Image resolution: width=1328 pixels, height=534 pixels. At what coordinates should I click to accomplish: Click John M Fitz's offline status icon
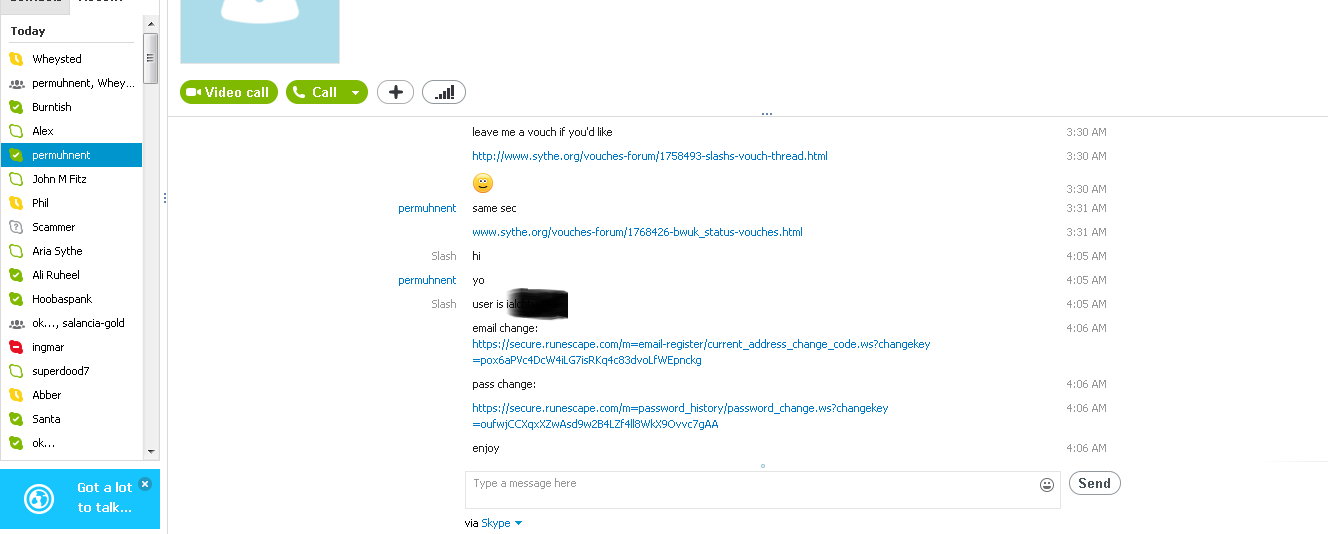point(16,179)
